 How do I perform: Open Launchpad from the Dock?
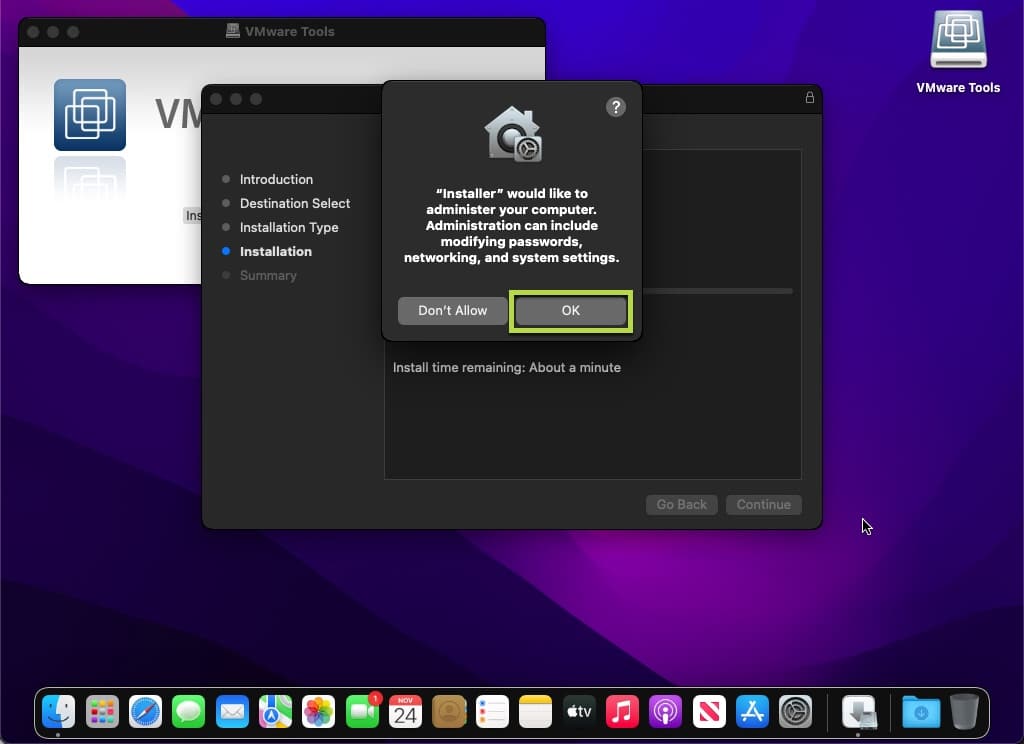(x=102, y=711)
